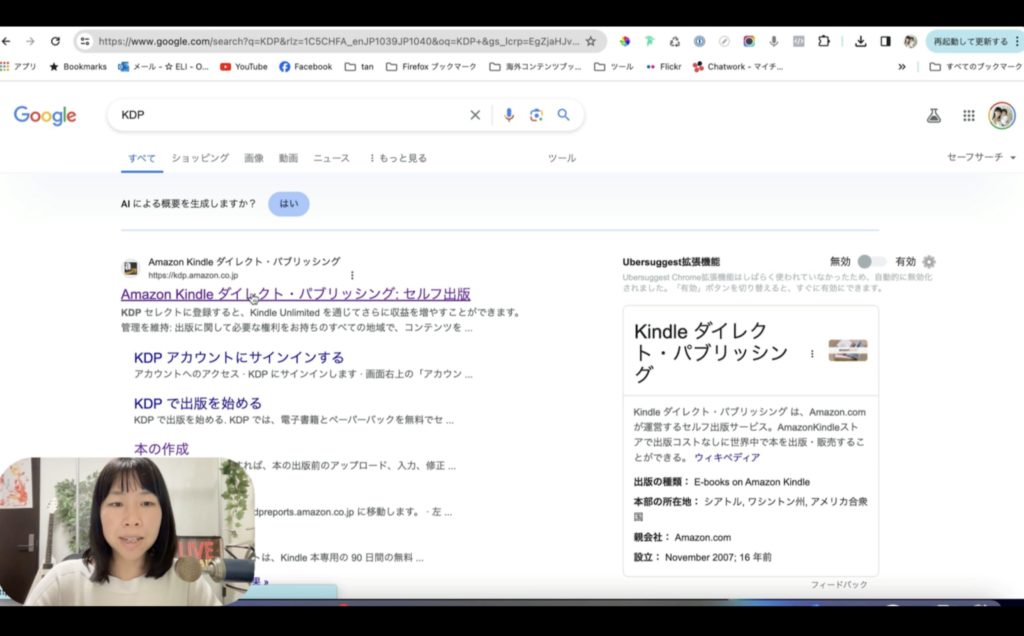Click はい to generate AI overview
Screen dimensions: 1024x636
coord(288,204)
